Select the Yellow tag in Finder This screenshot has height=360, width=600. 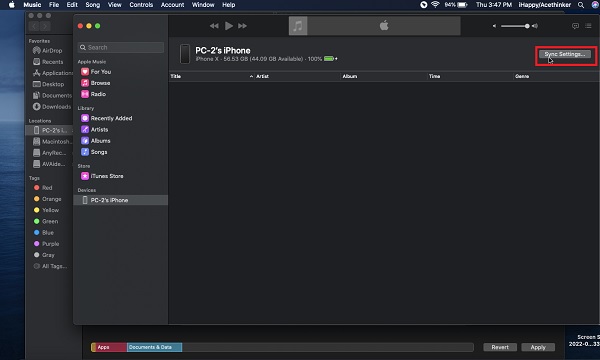(x=46, y=210)
